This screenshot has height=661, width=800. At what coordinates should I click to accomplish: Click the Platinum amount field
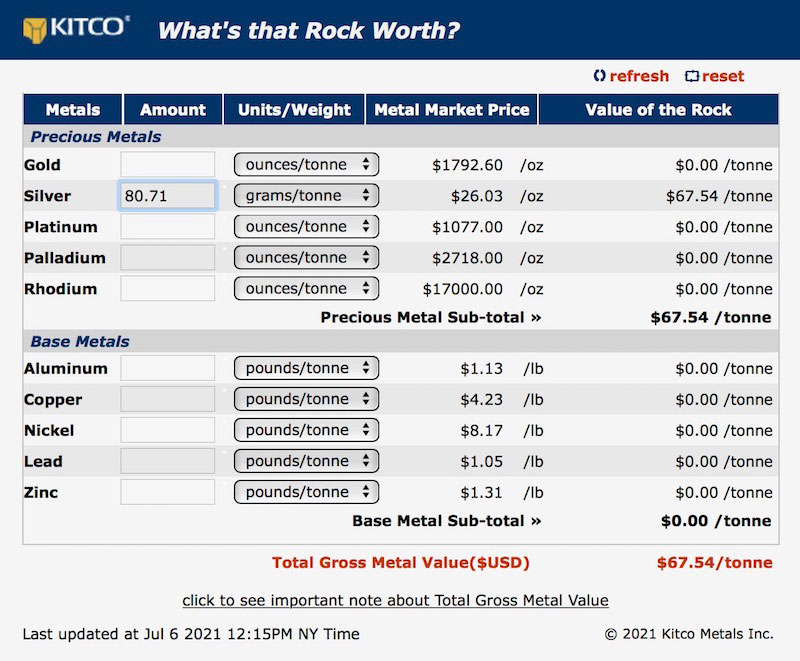coord(168,226)
